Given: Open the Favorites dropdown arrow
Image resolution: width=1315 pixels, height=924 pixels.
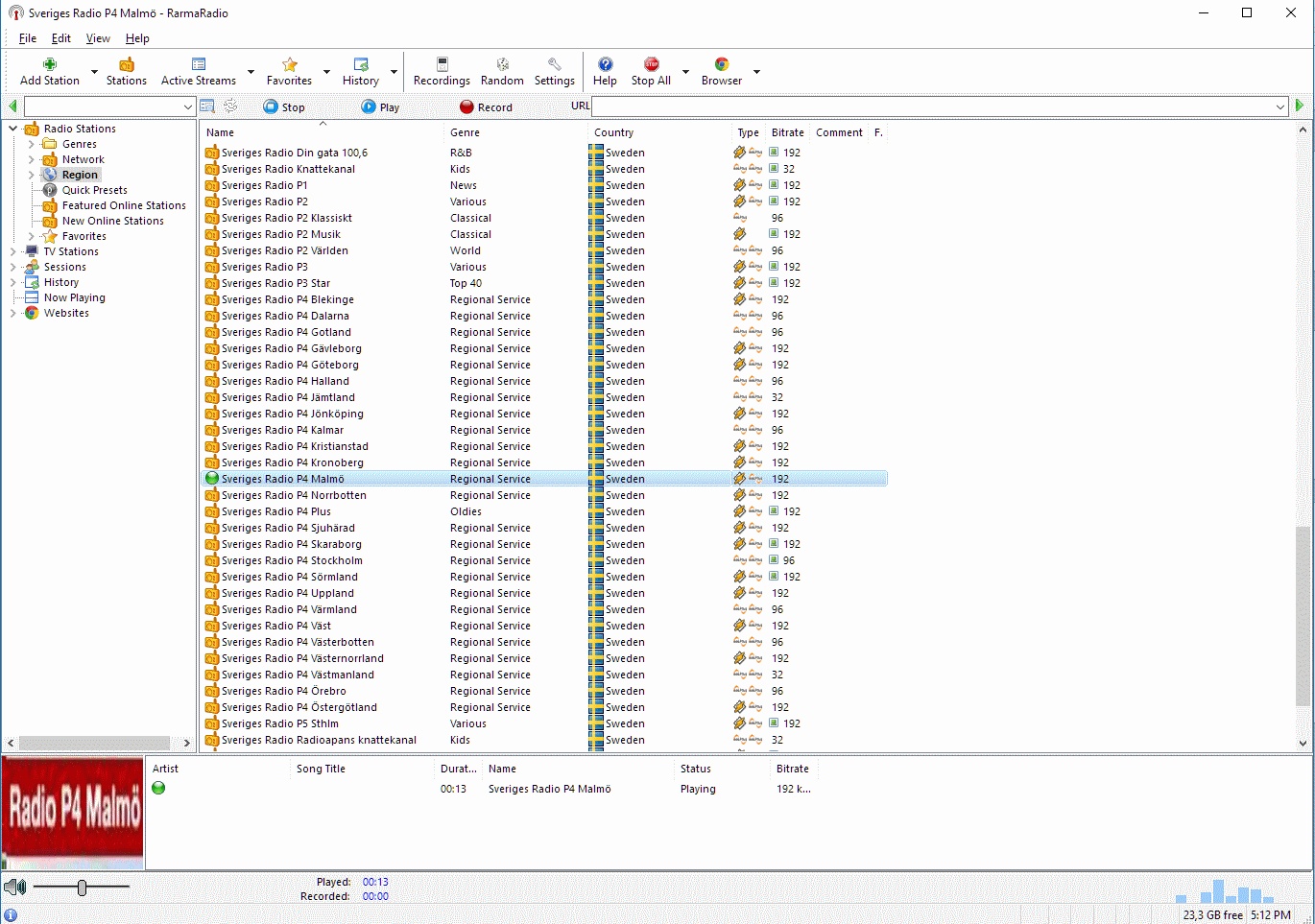Looking at the screenshot, I should click(326, 72).
